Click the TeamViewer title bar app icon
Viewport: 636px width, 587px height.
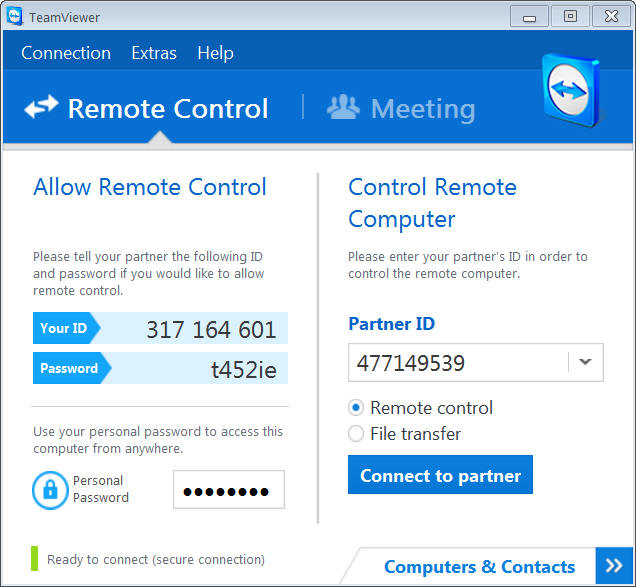(14, 17)
